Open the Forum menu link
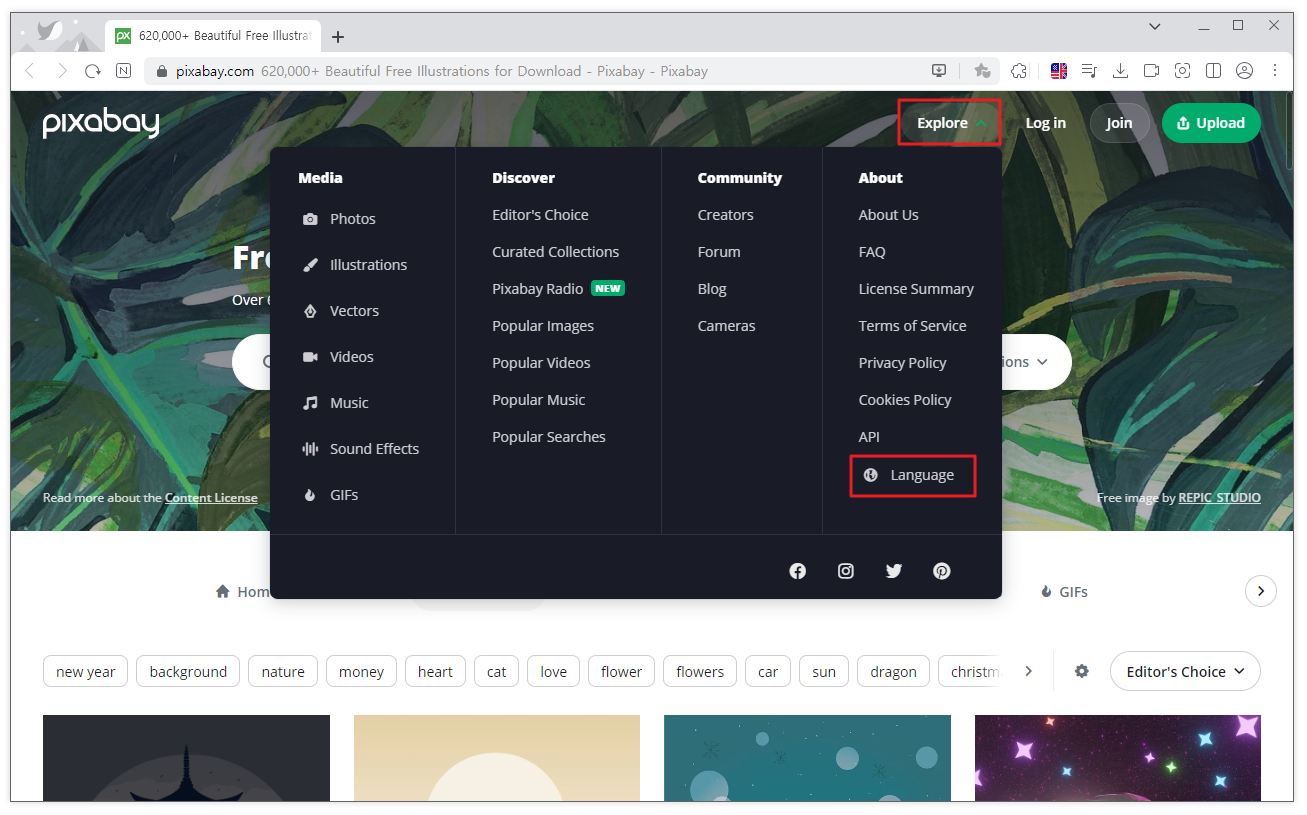 coord(719,252)
